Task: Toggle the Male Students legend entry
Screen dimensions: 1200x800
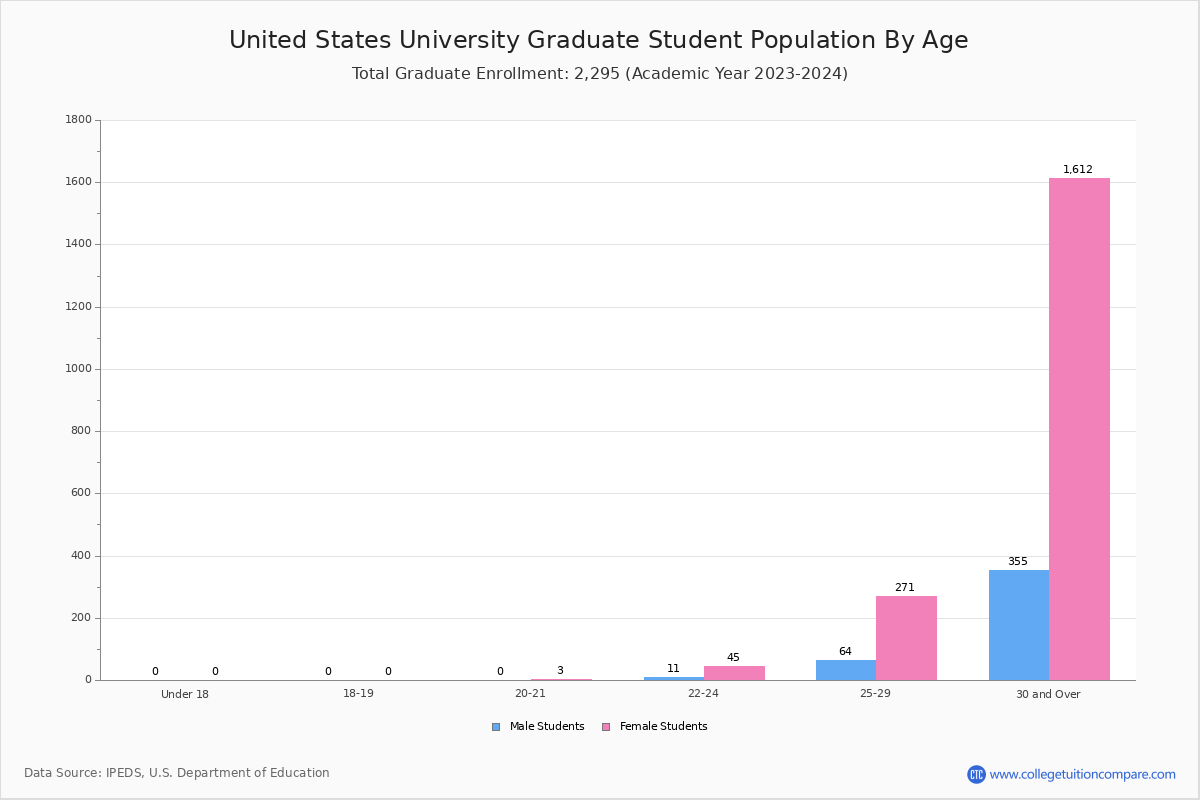Action: (x=538, y=727)
